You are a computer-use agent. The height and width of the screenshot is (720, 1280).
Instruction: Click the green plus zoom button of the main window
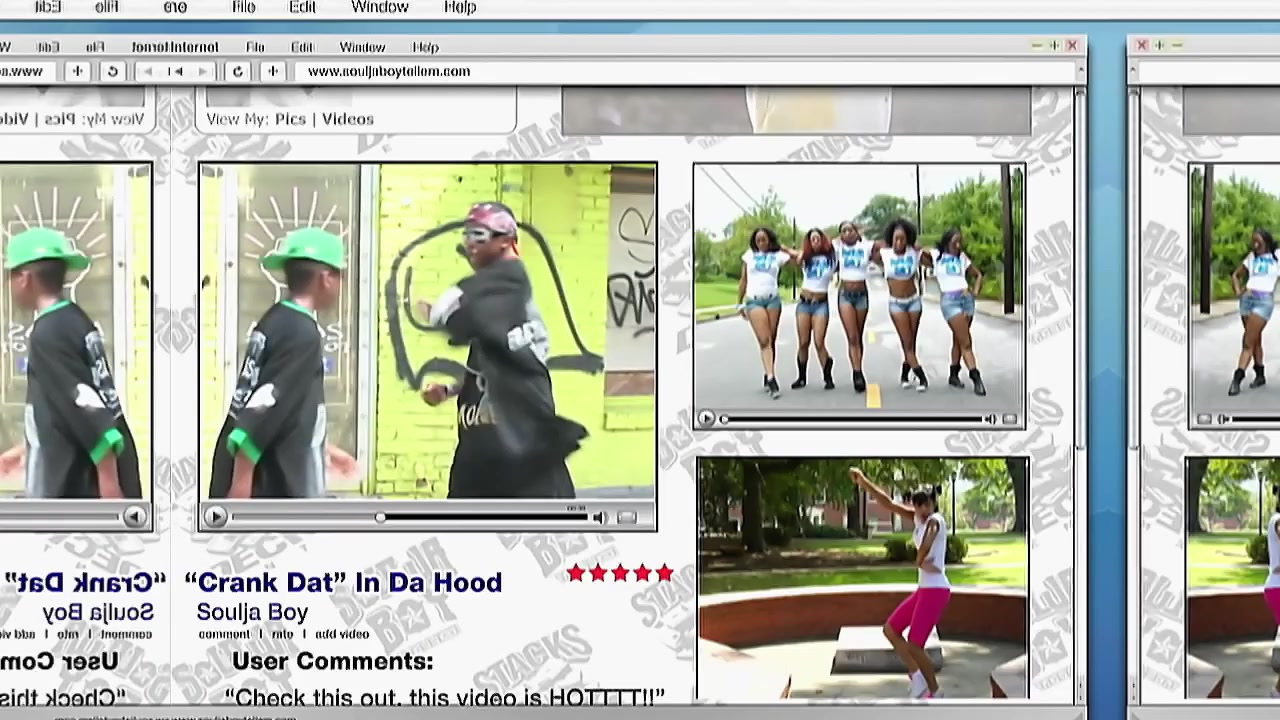1054,46
